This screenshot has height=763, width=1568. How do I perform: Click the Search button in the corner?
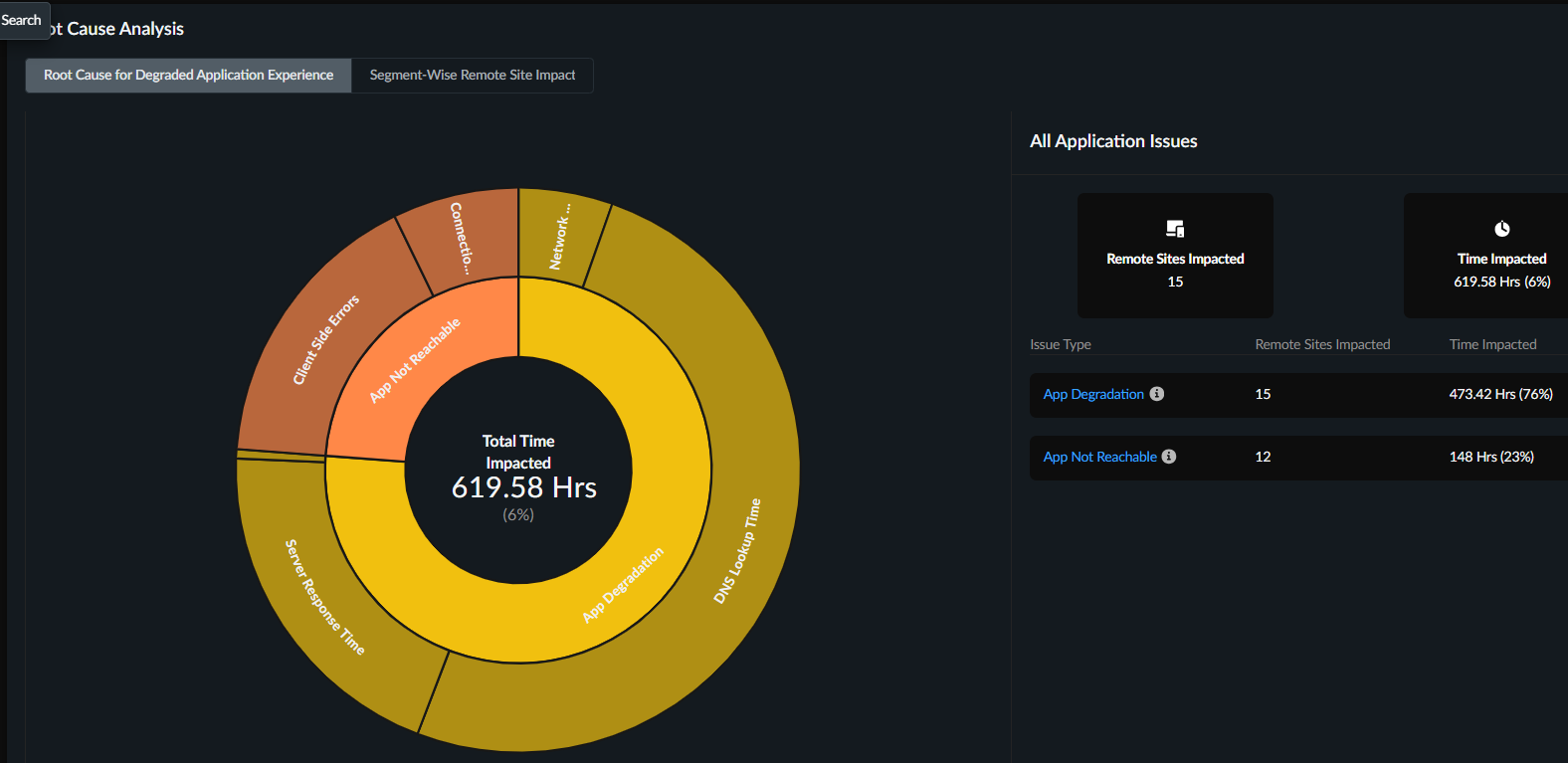pos(22,20)
